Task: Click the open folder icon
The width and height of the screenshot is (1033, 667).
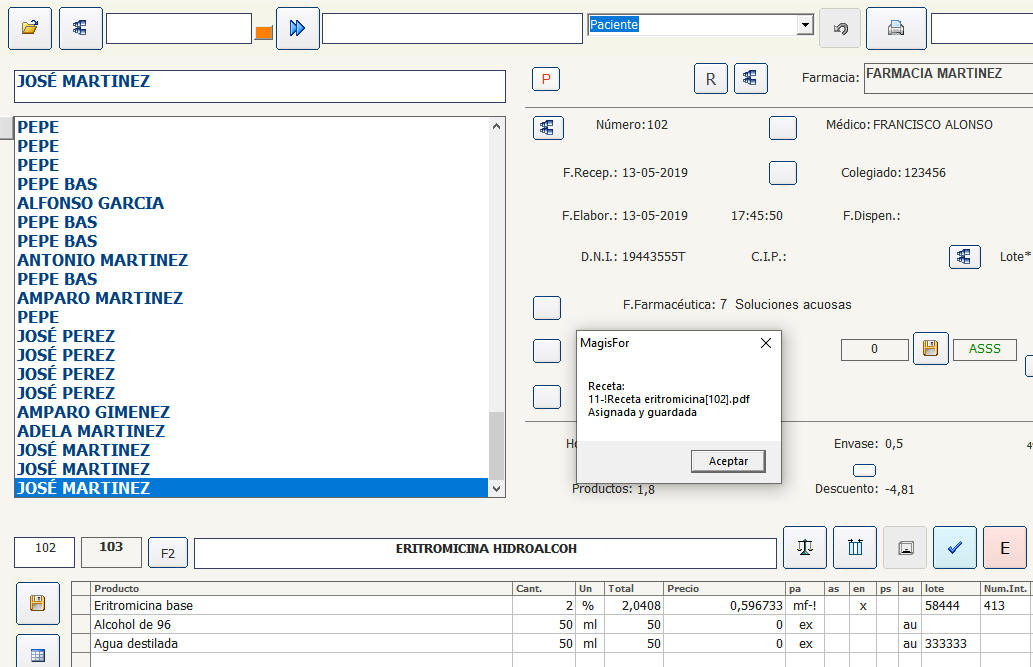Action: [x=30, y=28]
